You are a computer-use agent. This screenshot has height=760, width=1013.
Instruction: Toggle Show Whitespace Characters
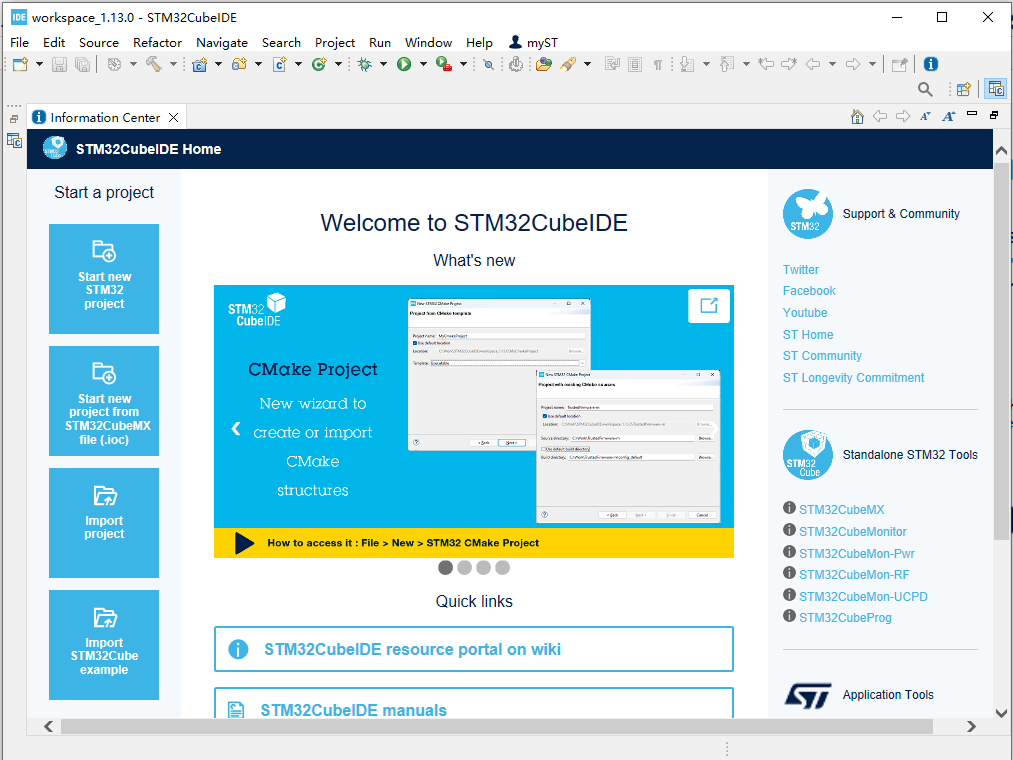[657, 63]
